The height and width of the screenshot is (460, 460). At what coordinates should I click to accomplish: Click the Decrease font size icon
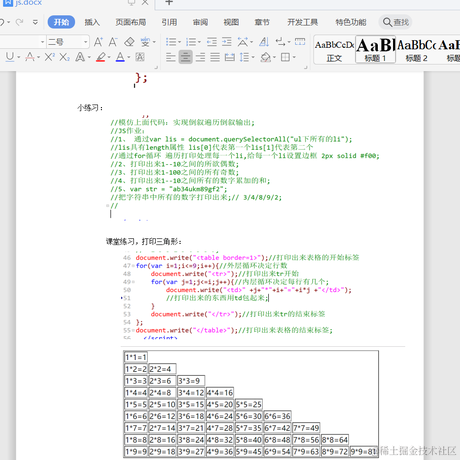(x=113, y=42)
